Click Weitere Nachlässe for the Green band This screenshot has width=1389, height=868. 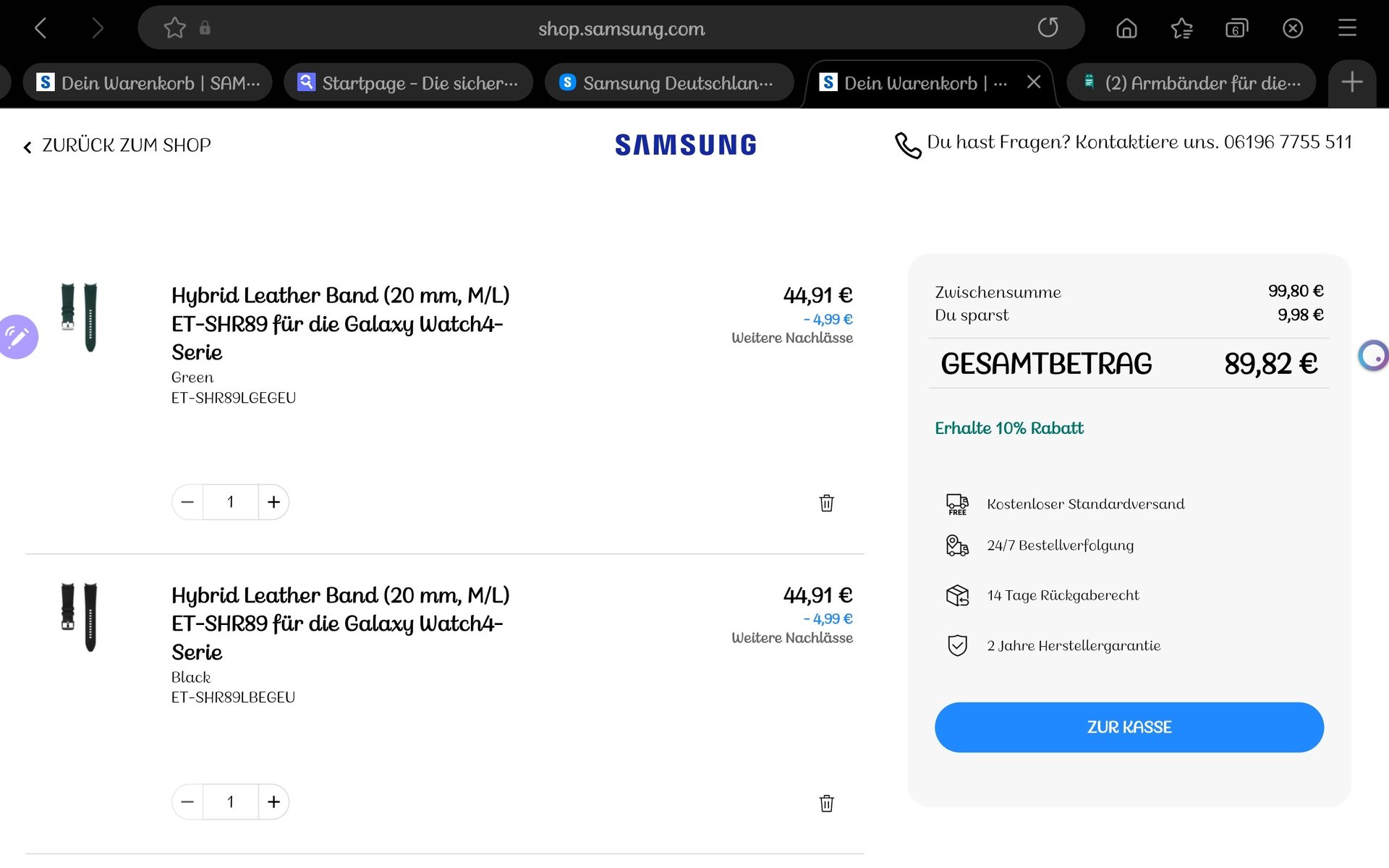[x=792, y=338]
